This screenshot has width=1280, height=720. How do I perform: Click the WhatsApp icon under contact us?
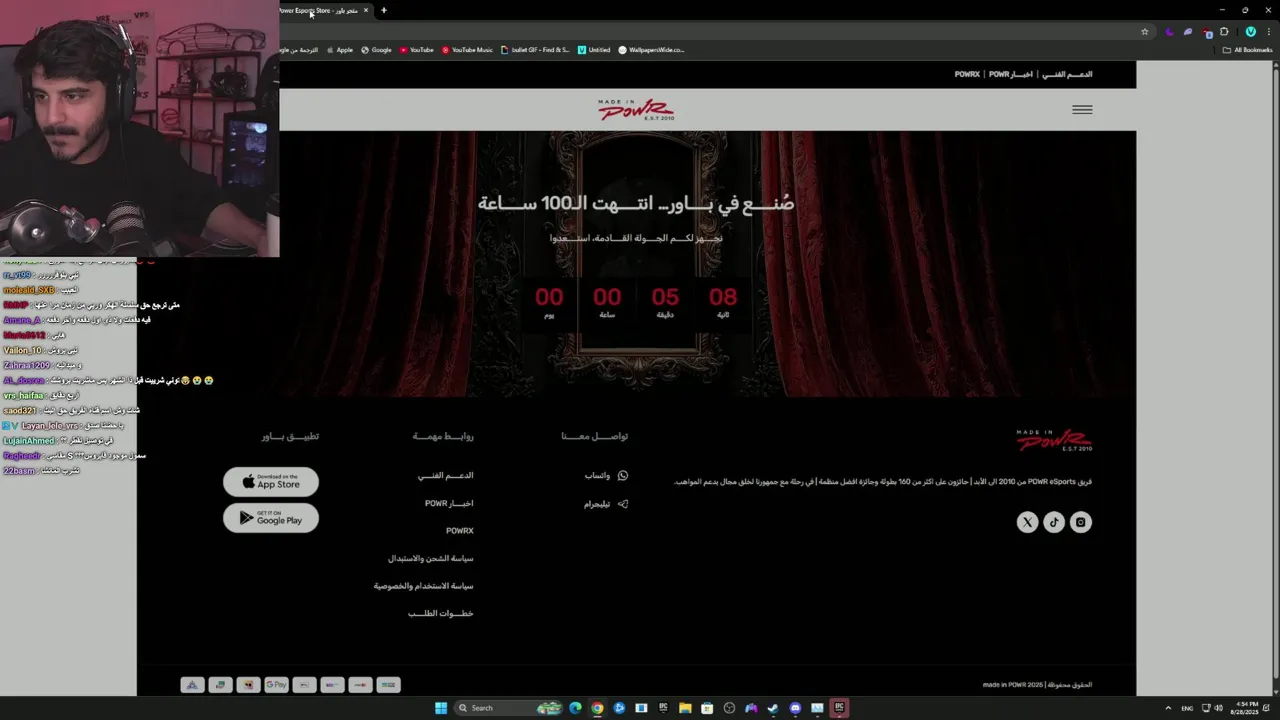pyautogui.click(x=623, y=476)
